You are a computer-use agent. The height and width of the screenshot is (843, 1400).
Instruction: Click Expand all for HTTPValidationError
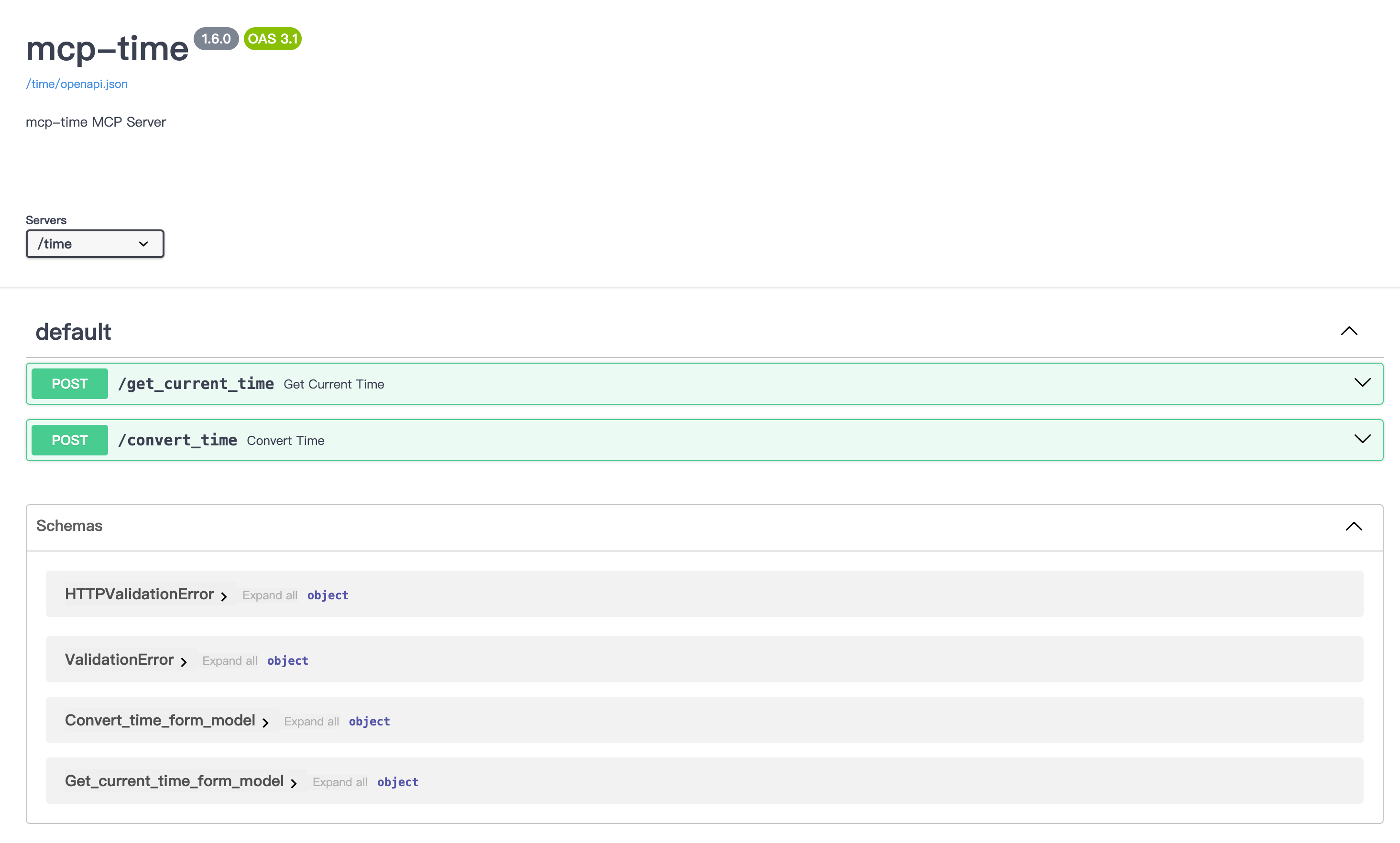pos(270,595)
